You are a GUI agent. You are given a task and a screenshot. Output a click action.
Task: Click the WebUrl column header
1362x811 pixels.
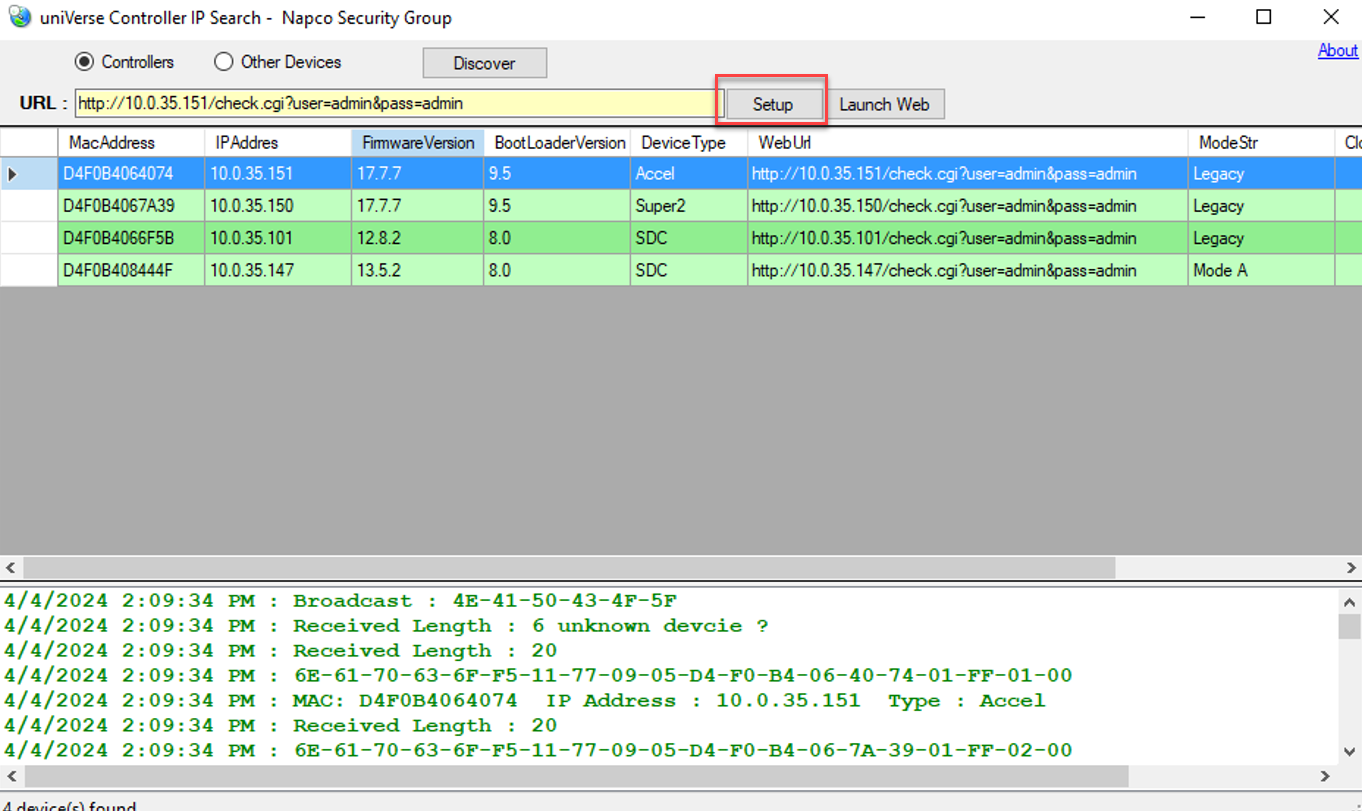pos(784,143)
